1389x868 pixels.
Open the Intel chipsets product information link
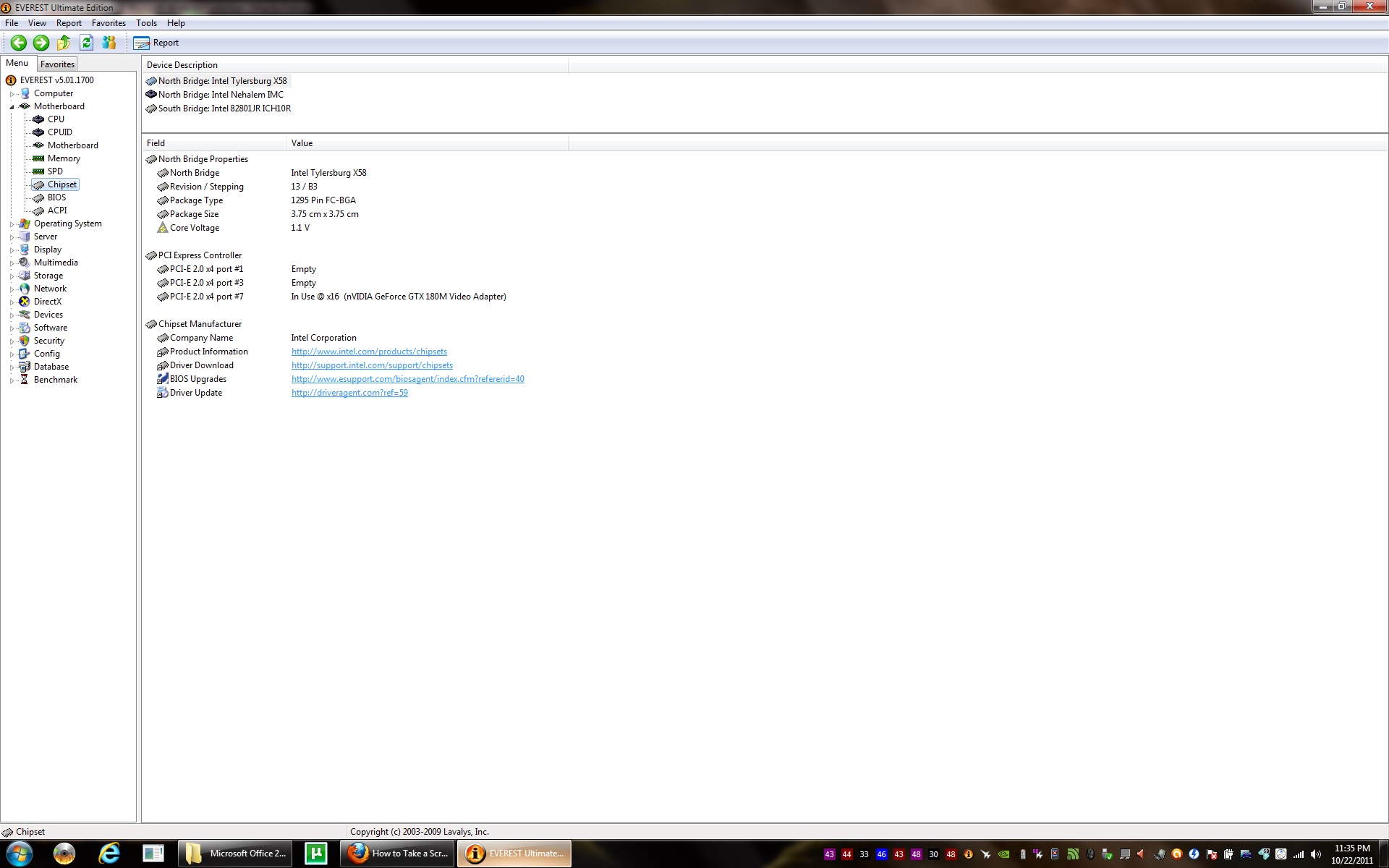coord(369,352)
